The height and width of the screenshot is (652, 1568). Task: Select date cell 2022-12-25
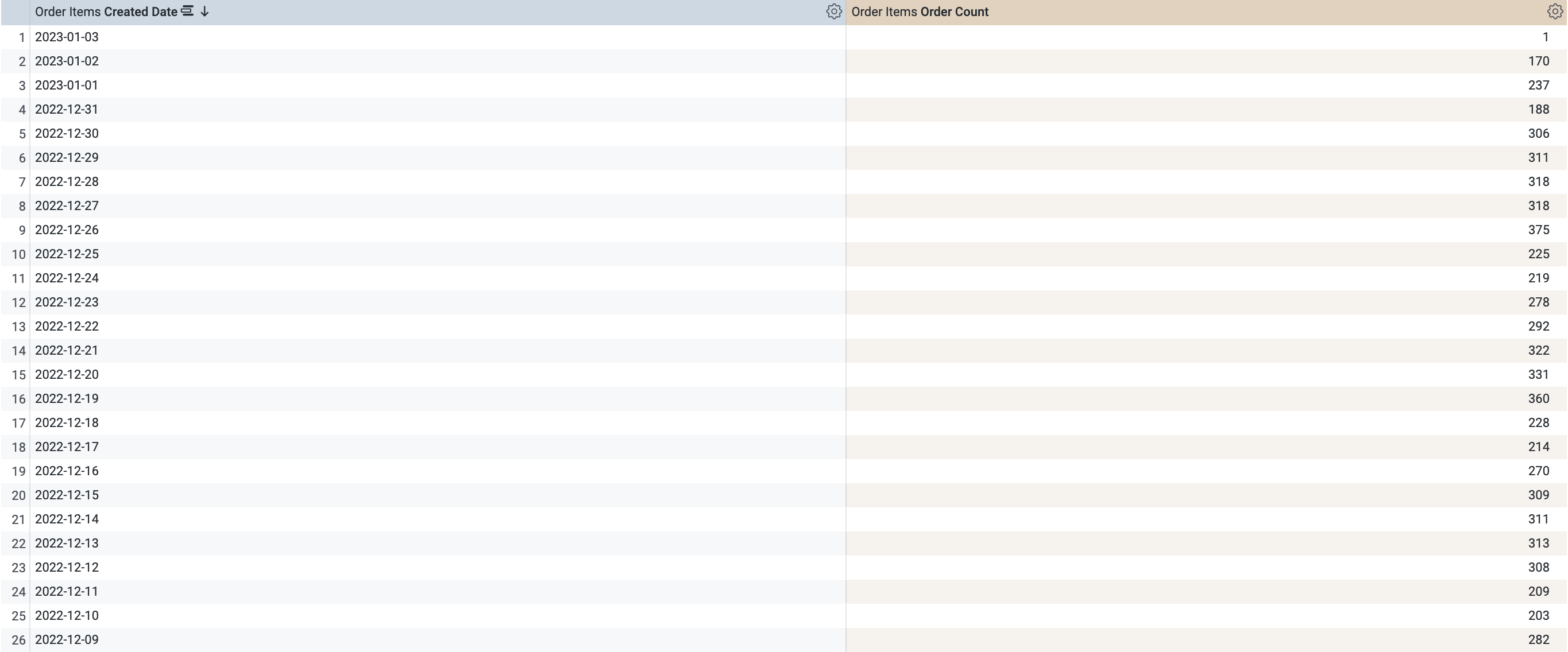click(x=67, y=254)
